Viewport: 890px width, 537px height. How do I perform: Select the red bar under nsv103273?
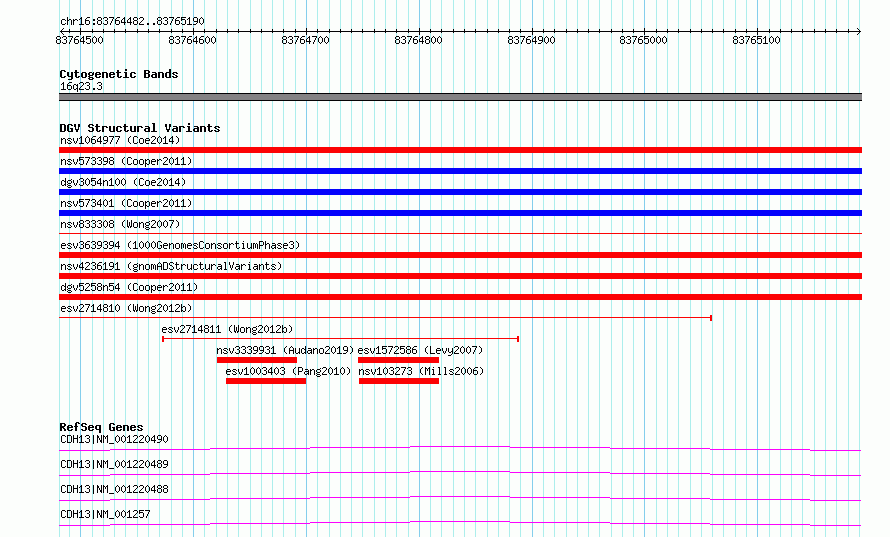tap(399, 381)
